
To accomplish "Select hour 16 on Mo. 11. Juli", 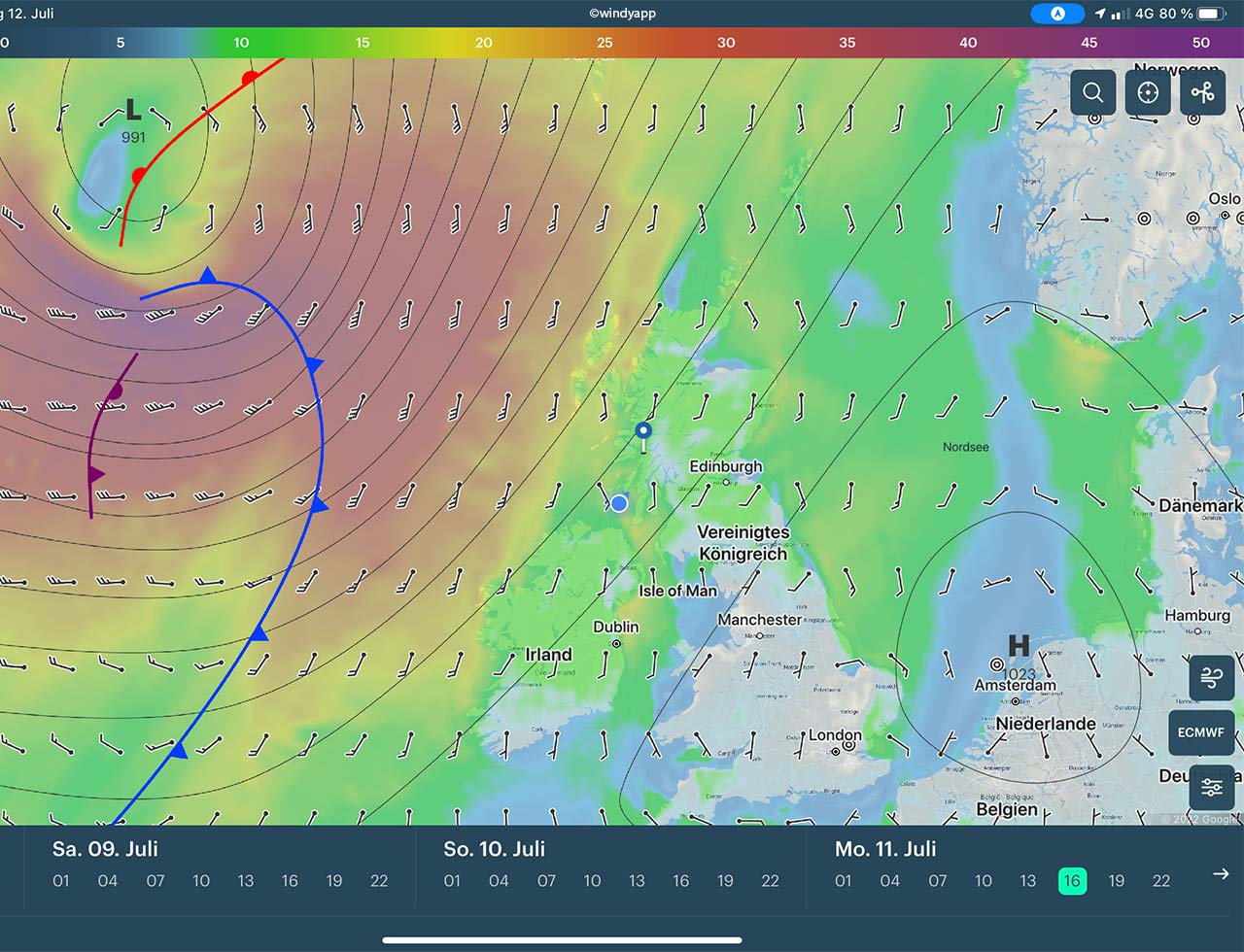I will 1072,881.
